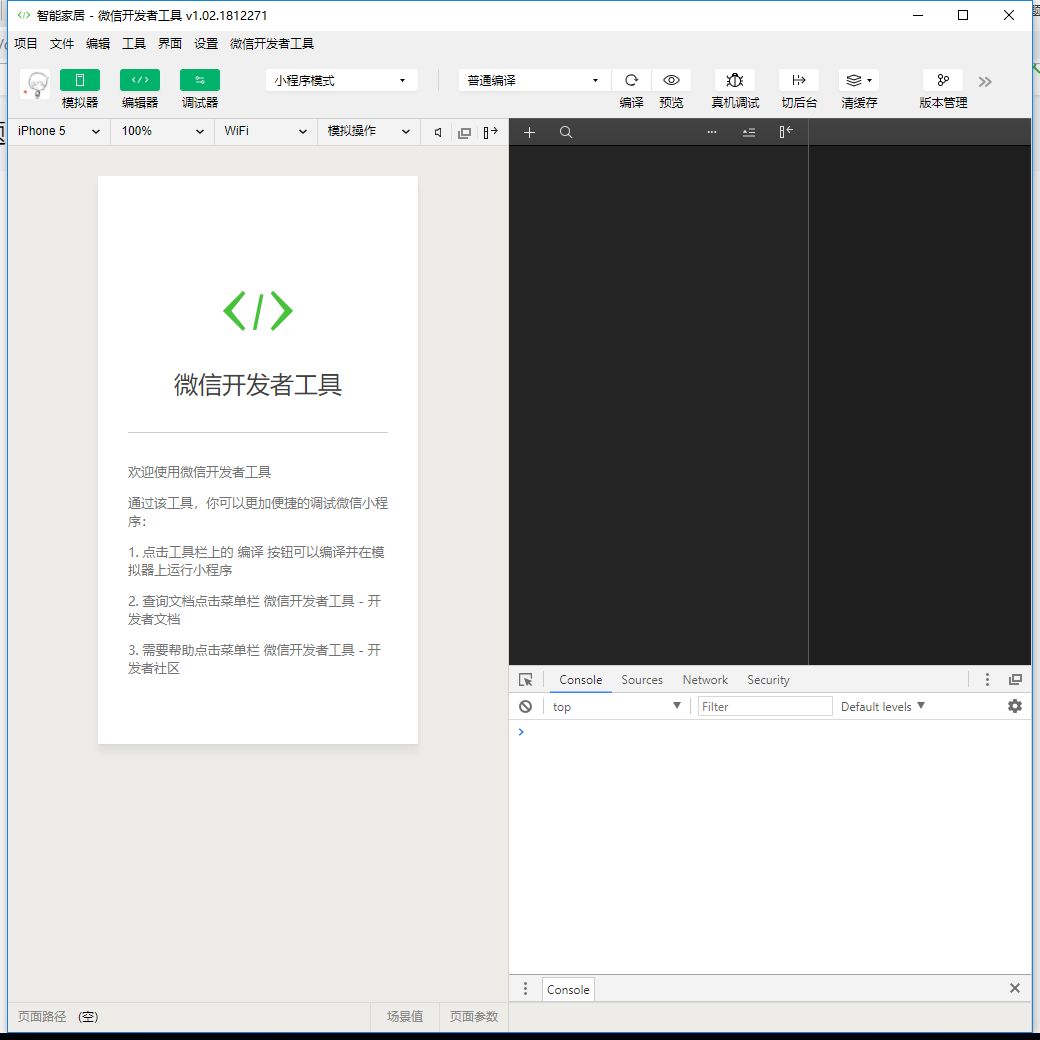Open the 设置 menu
The height and width of the screenshot is (1040, 1040).
click(206, 44)
